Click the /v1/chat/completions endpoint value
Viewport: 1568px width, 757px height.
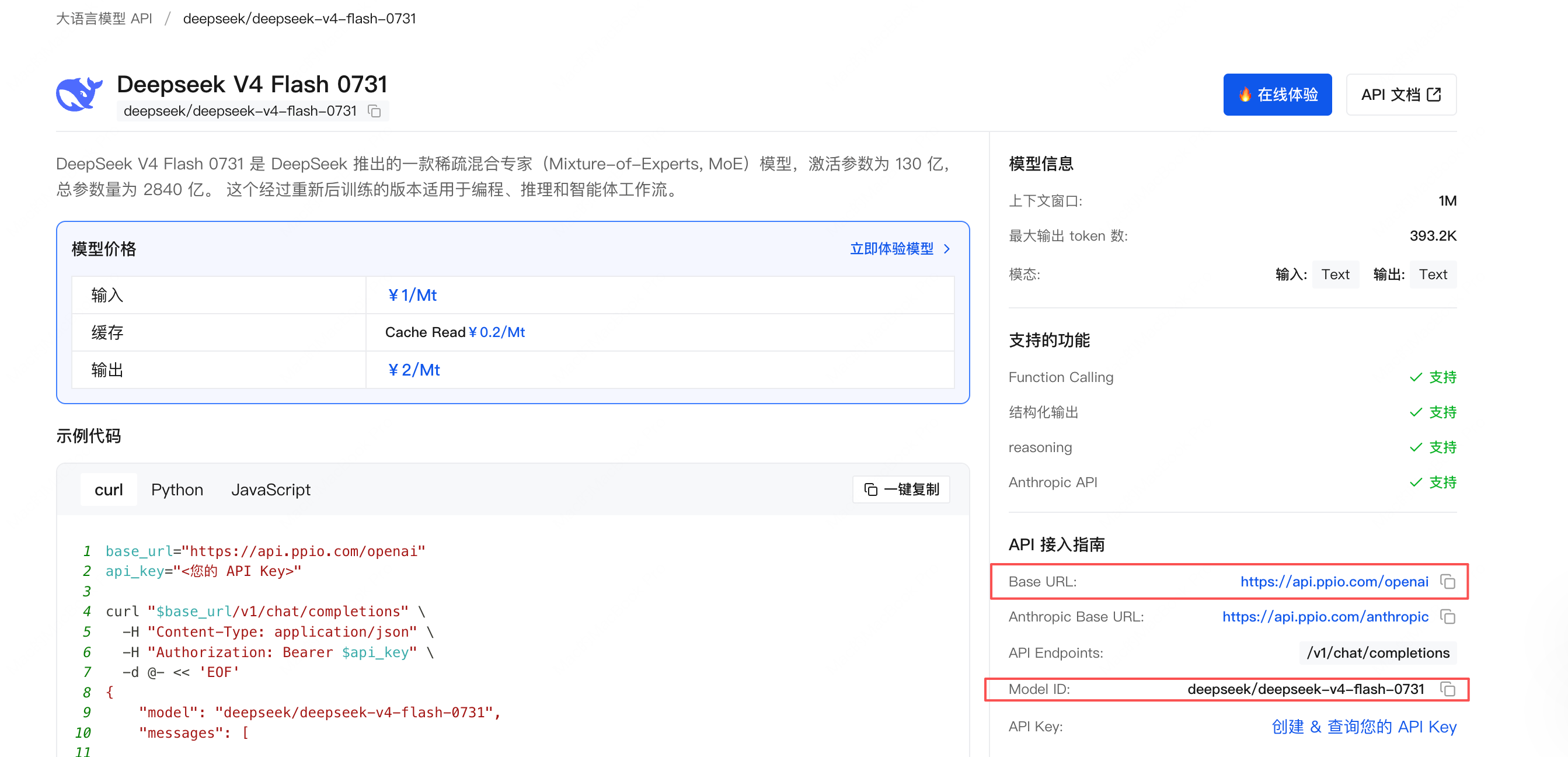1378,653
